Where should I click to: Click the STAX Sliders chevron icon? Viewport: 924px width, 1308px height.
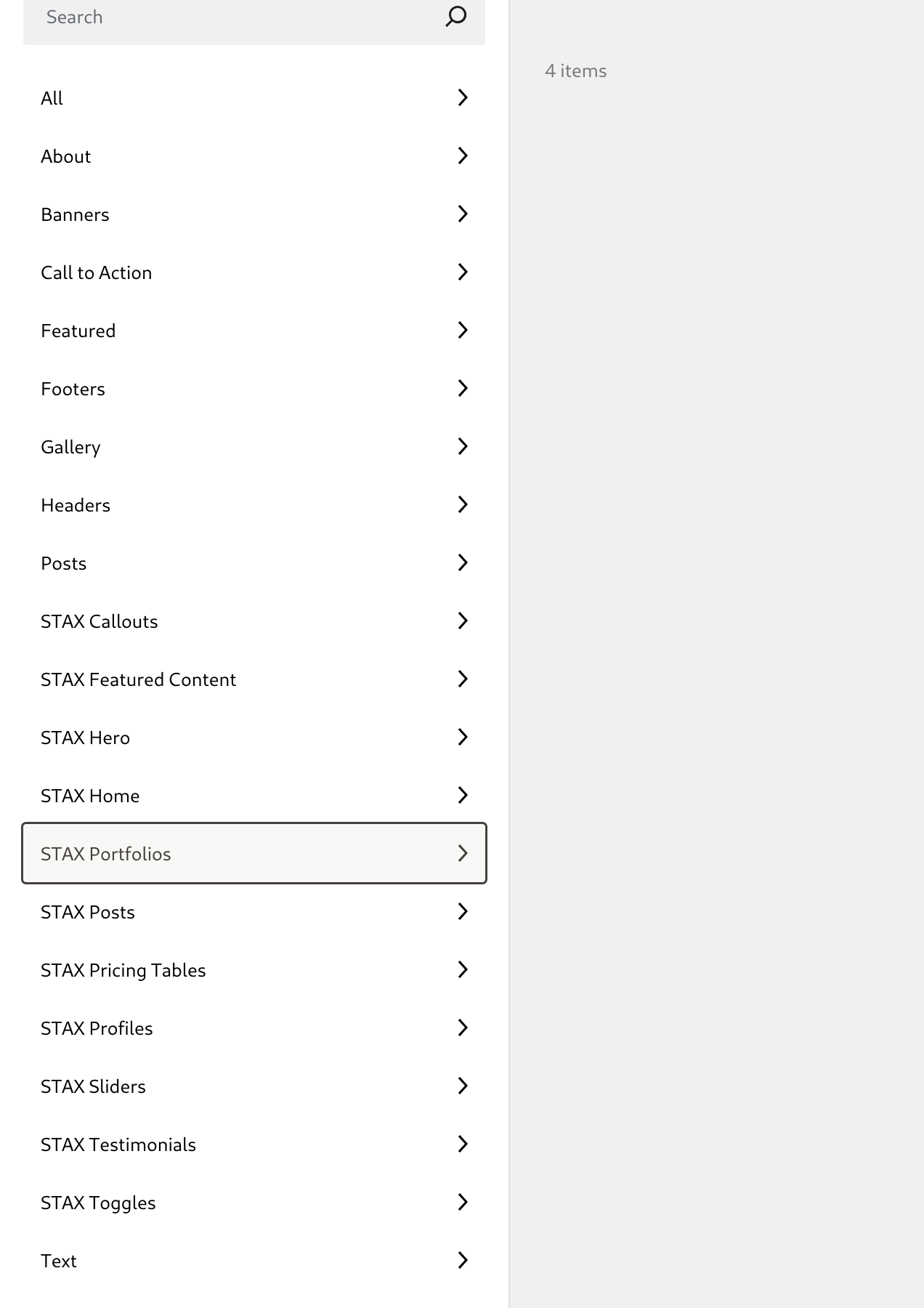463,1086
